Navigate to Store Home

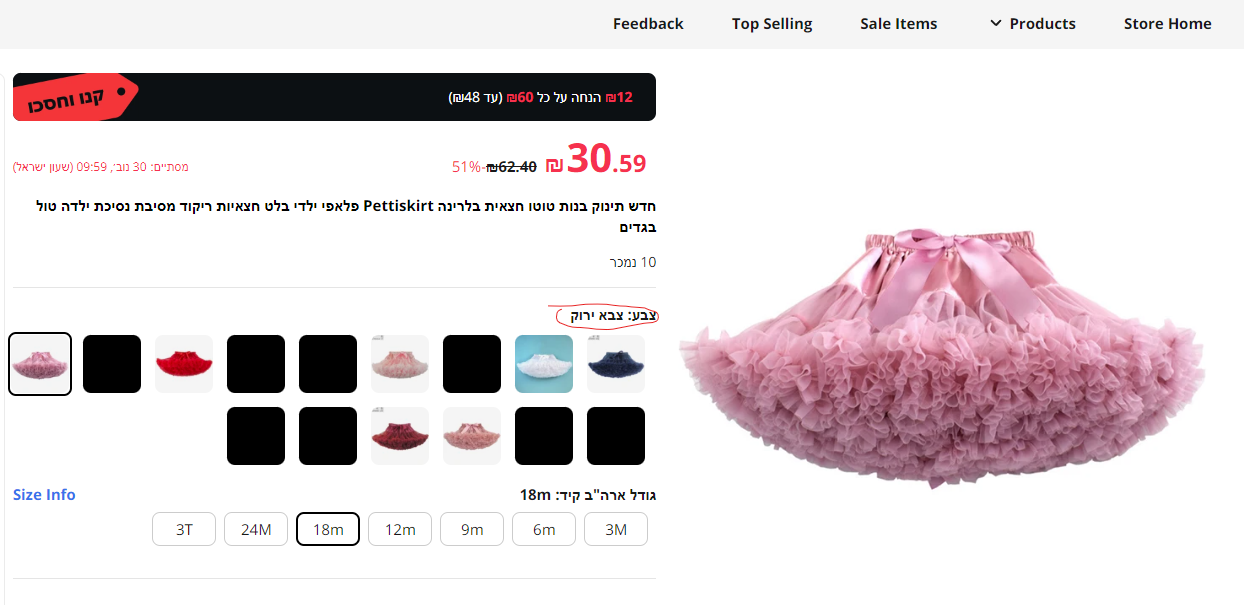[1167, 24]
